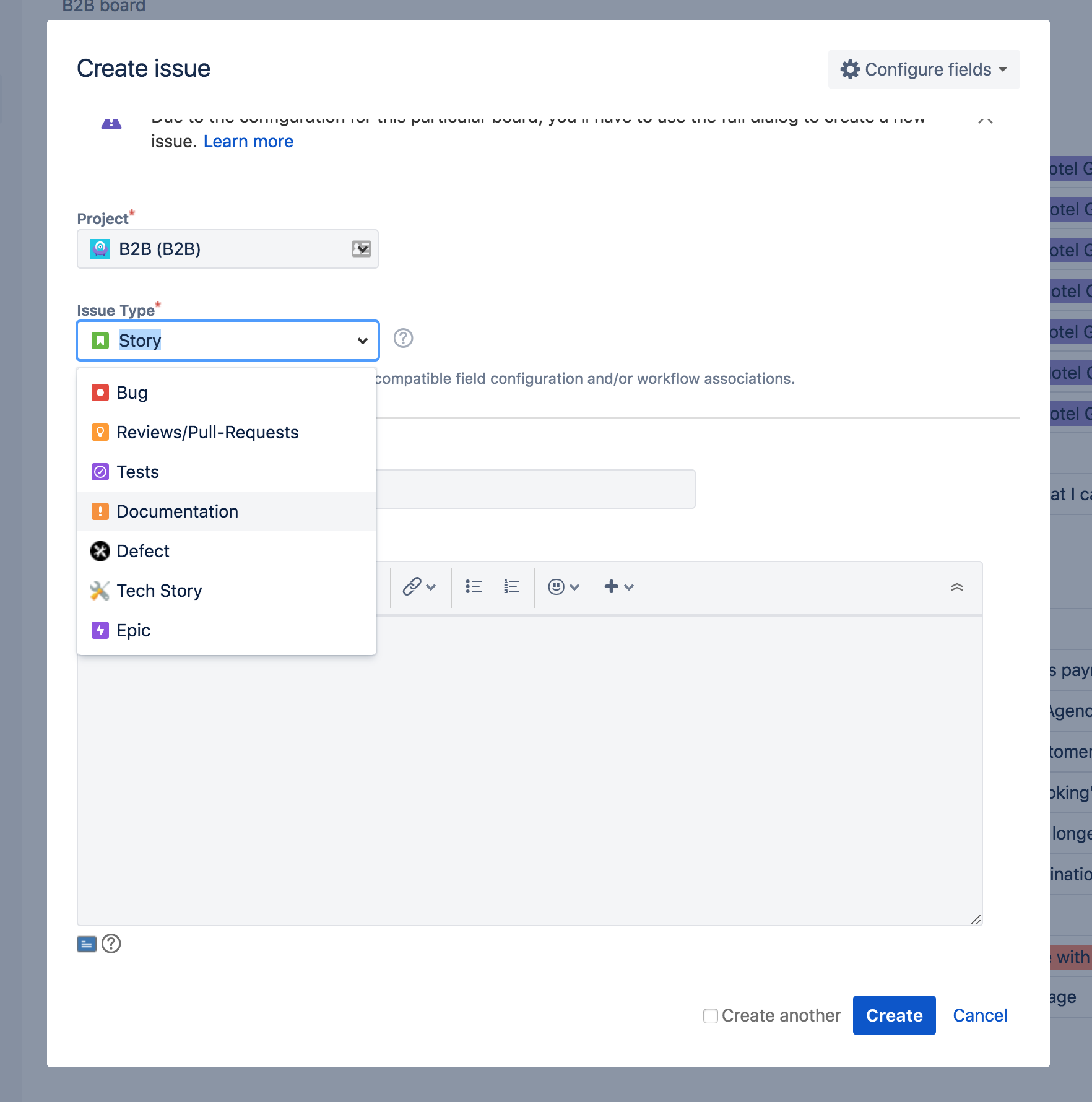Choose Reviews/Pull-Requests issue type
Image resolution: width=1092 pixels, height=1102 pixels.
pos(227,432)
